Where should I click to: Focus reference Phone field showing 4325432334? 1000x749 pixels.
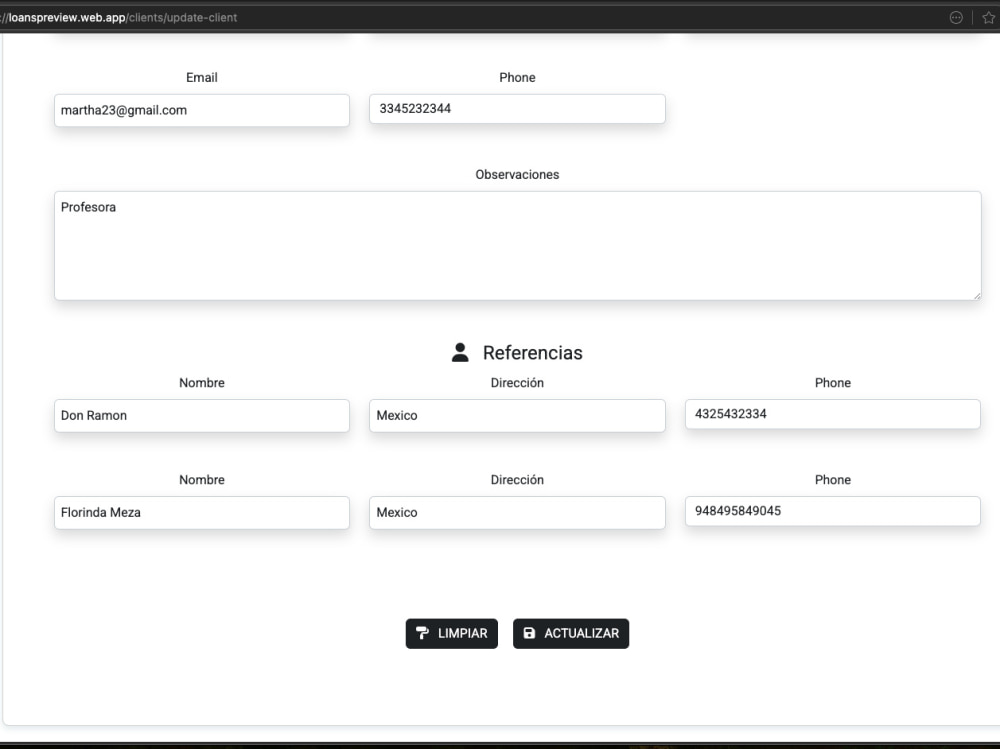(x=832, y=414)
